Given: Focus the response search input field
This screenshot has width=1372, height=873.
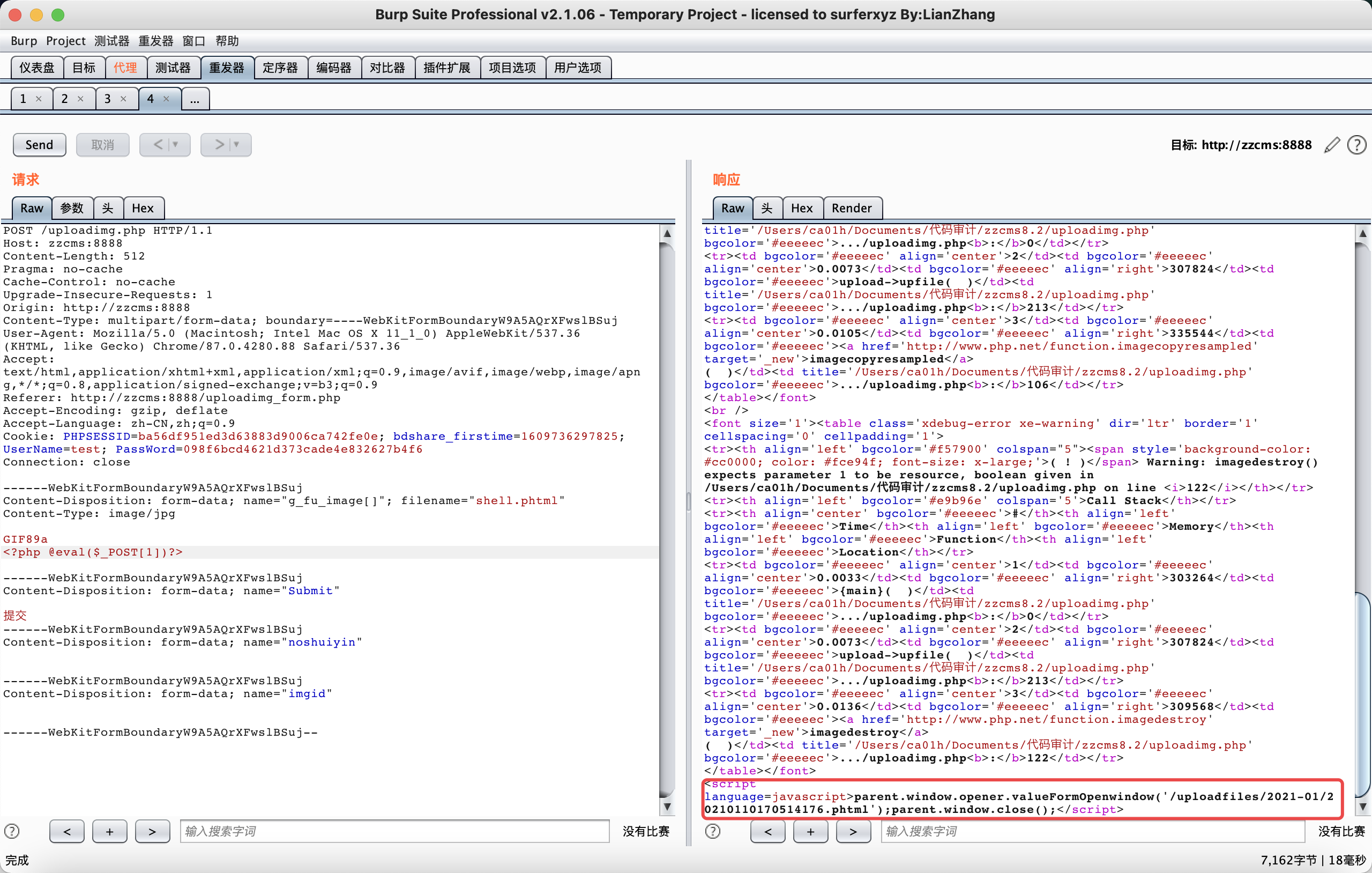Looking at the screenshot, I should tap(1093, 831).
